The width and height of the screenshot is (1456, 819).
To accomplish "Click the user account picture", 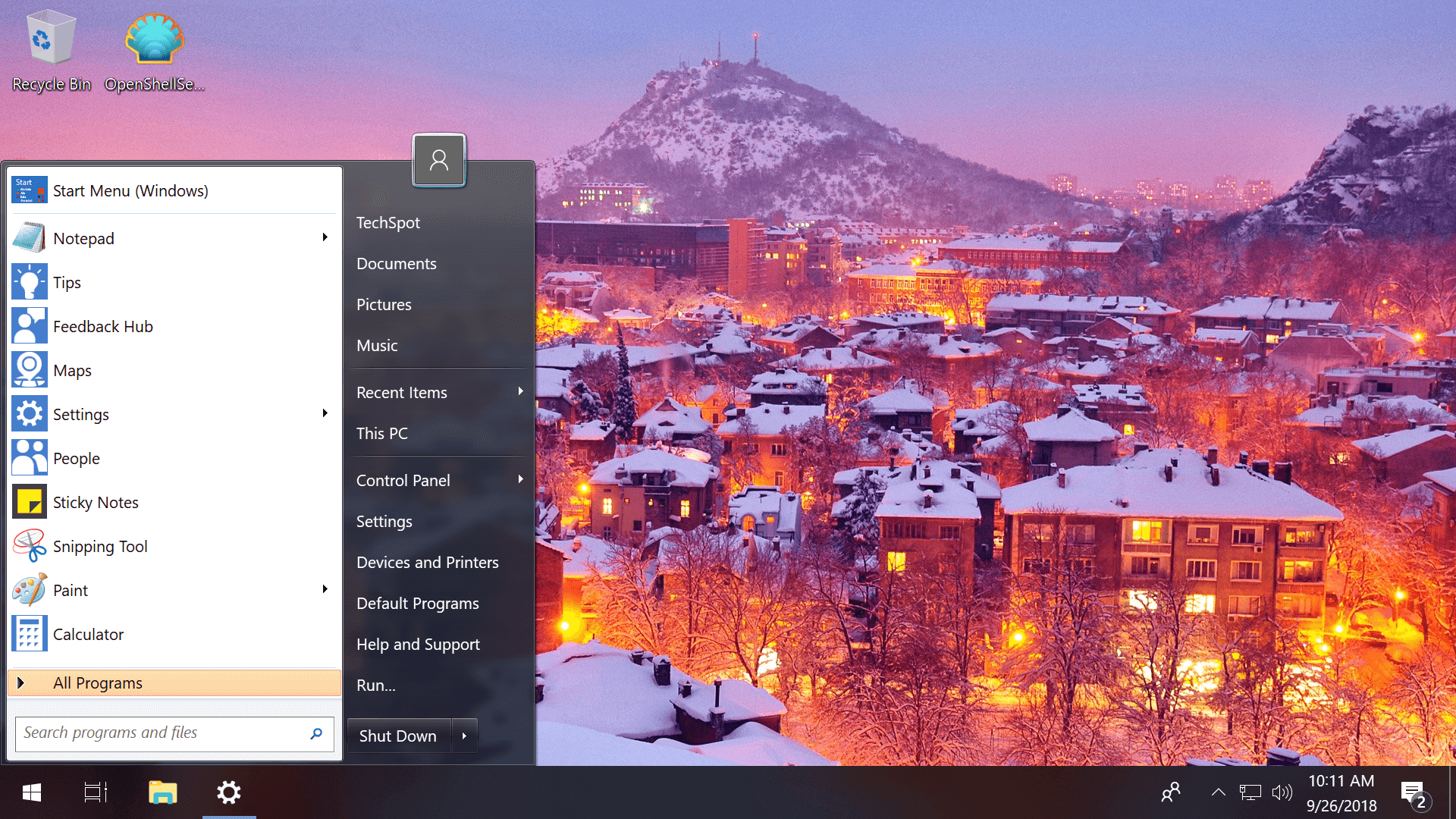I will point(438,160).
